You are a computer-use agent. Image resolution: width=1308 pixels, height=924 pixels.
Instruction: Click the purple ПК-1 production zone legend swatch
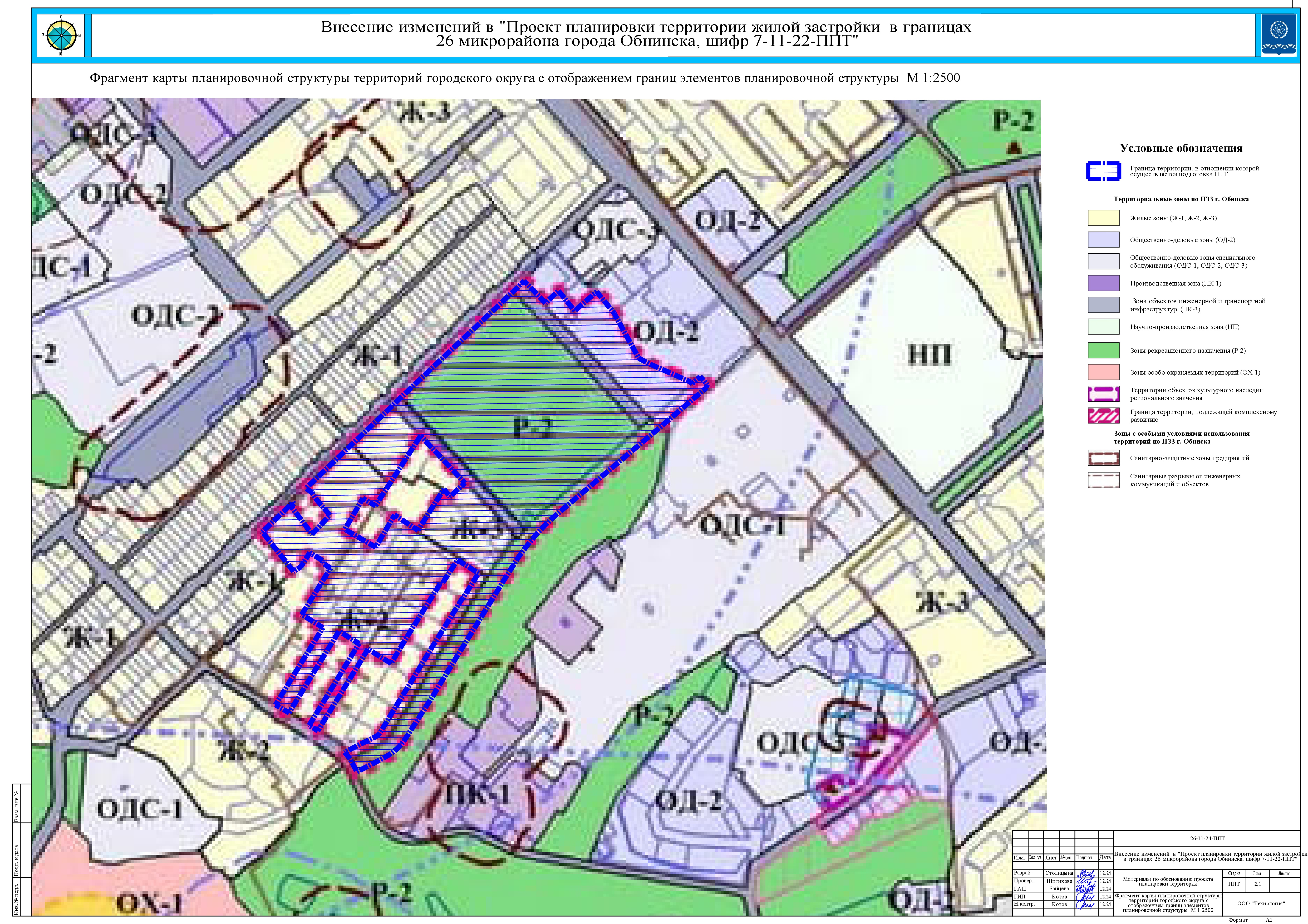pyautogui.click(x=1104, y=283)
